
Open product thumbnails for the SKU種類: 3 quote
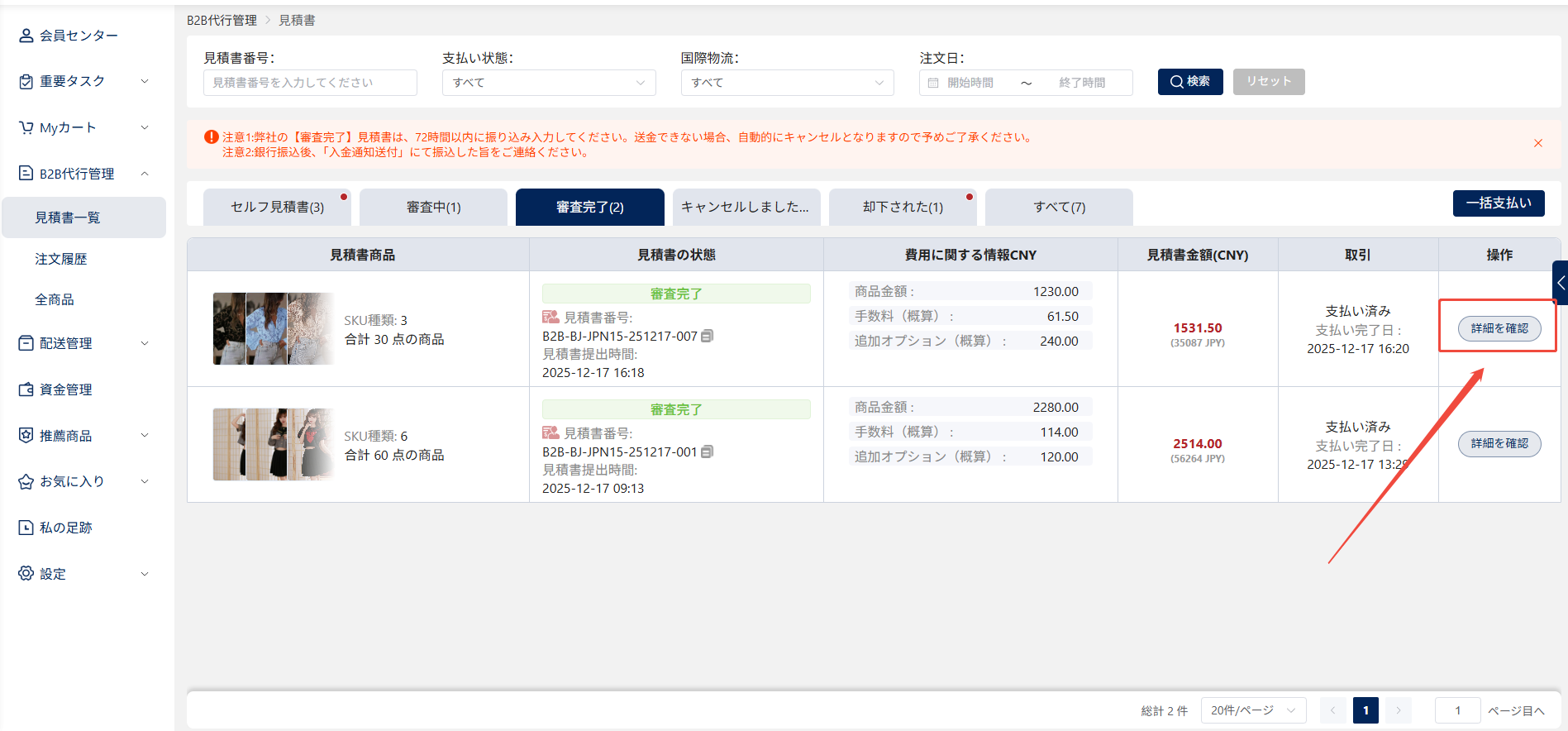[274, 328]
